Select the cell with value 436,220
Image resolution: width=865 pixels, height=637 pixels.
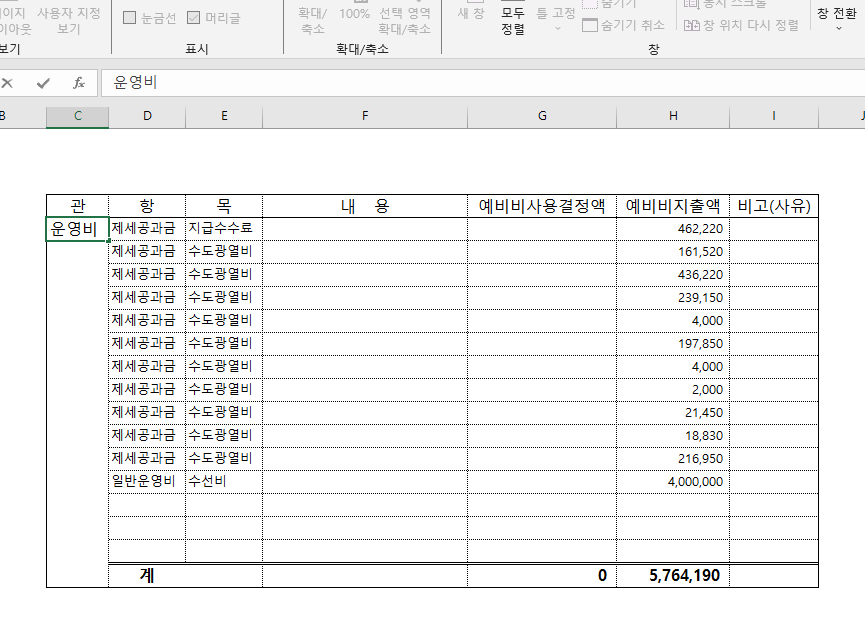[x=673, y=275]
